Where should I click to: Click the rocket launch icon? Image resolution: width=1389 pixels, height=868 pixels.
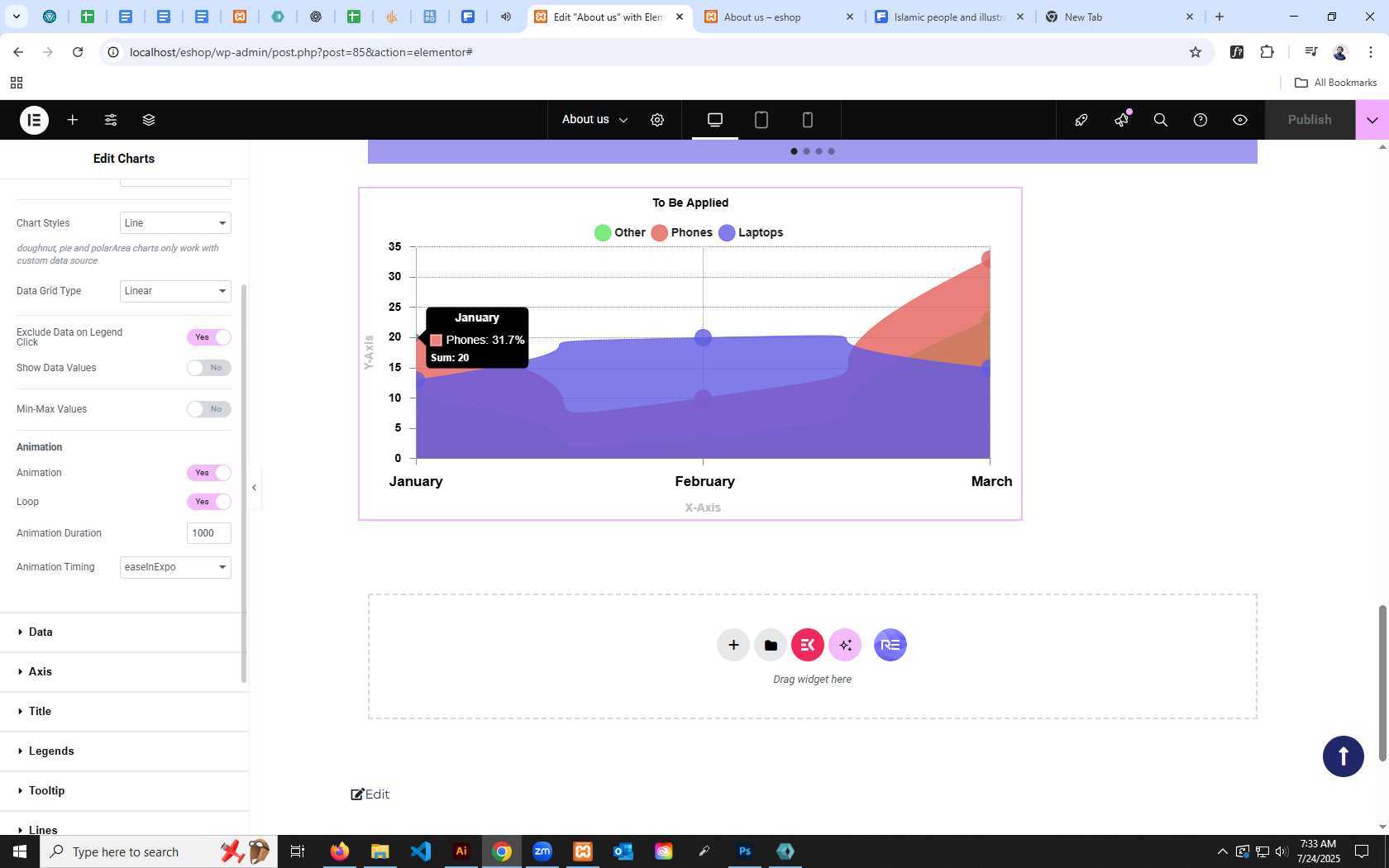1081,120
